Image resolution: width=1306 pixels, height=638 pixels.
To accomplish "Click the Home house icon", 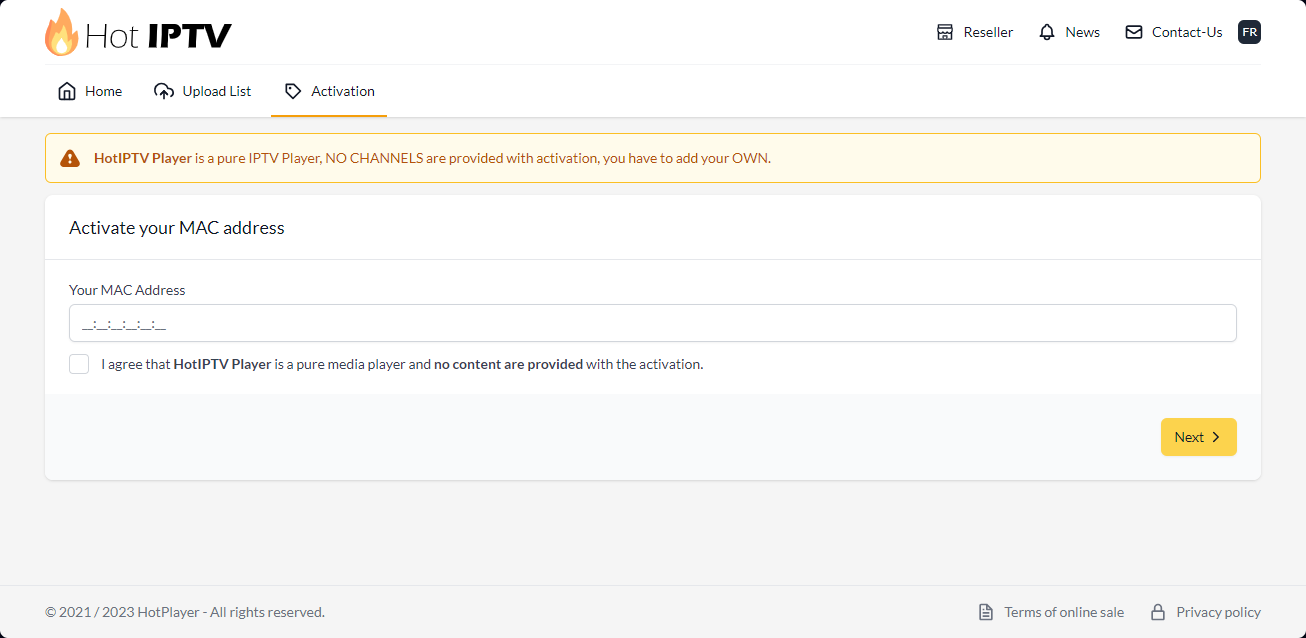I will pyautogui.click(x=67, y=91).
